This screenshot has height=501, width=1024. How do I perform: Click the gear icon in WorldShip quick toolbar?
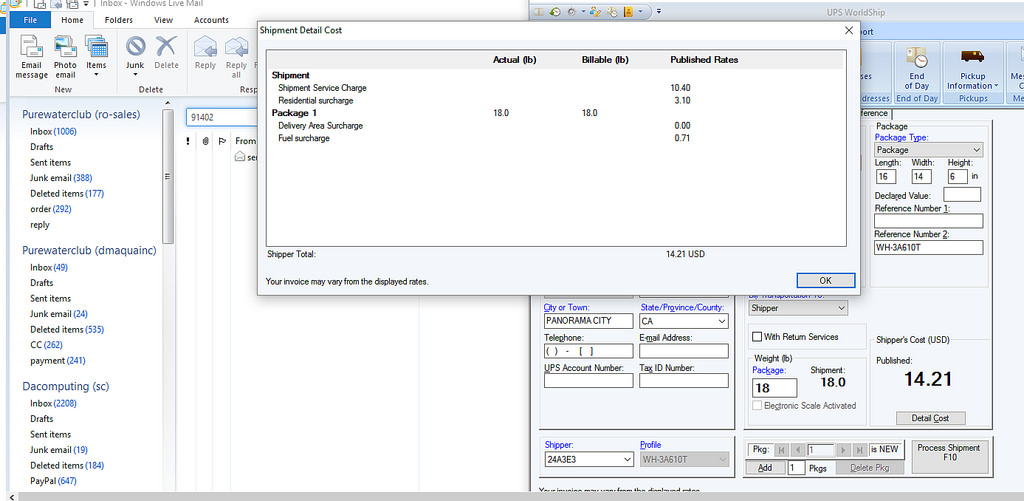point(572,11)
